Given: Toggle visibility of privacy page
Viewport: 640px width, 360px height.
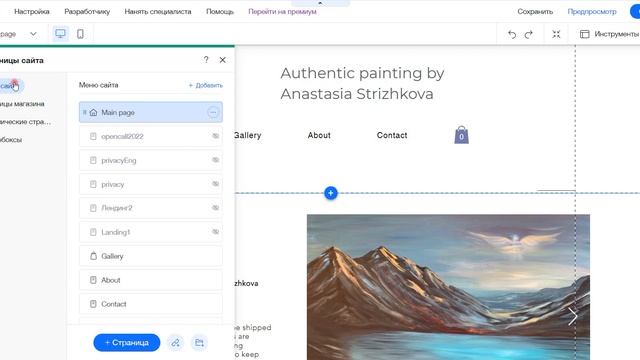Looking at the screenshot, I should (x=216, y=184).
